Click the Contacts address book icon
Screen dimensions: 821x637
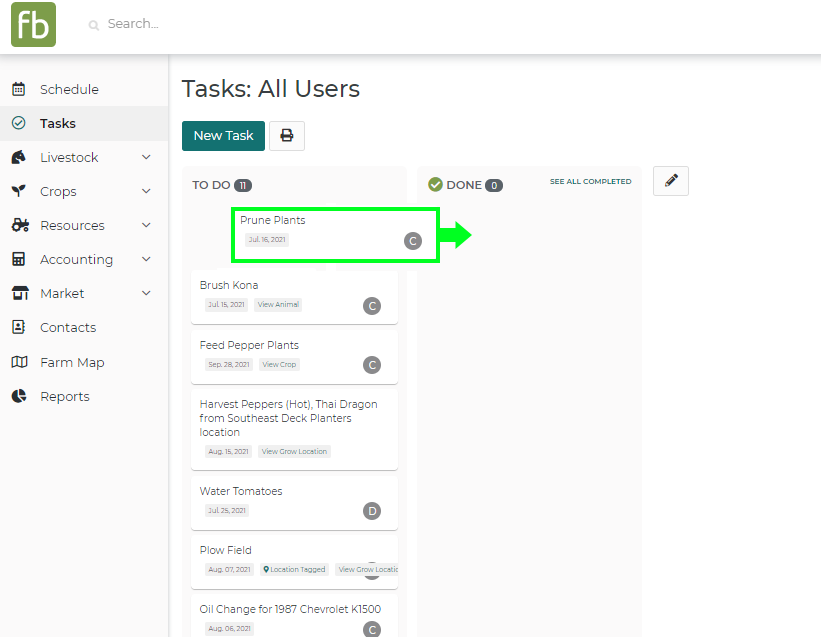pyautogui.click(x=19, y=327)
